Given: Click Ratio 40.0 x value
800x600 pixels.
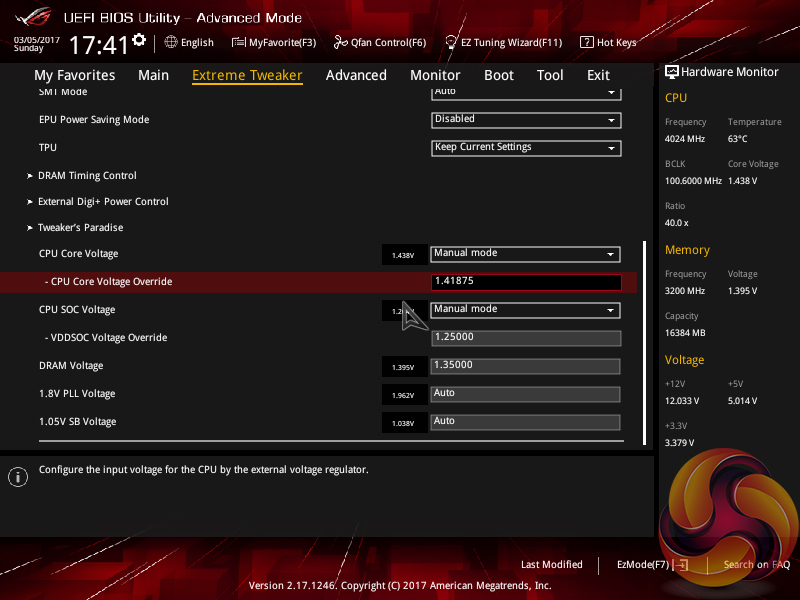Looking at the screenshot, I should [x=677, y=223].
